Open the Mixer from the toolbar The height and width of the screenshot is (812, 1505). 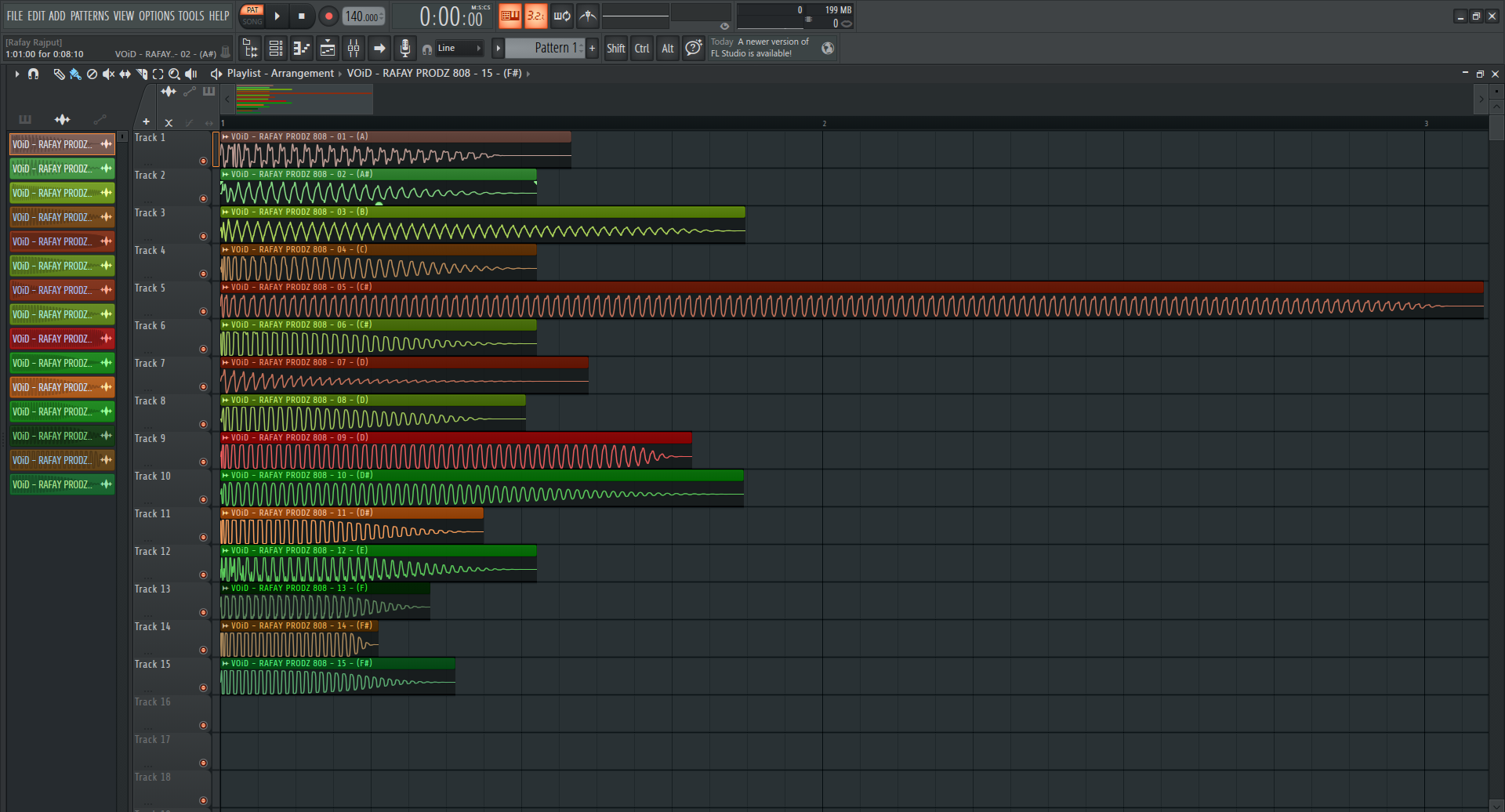click(x=353, y=48)
